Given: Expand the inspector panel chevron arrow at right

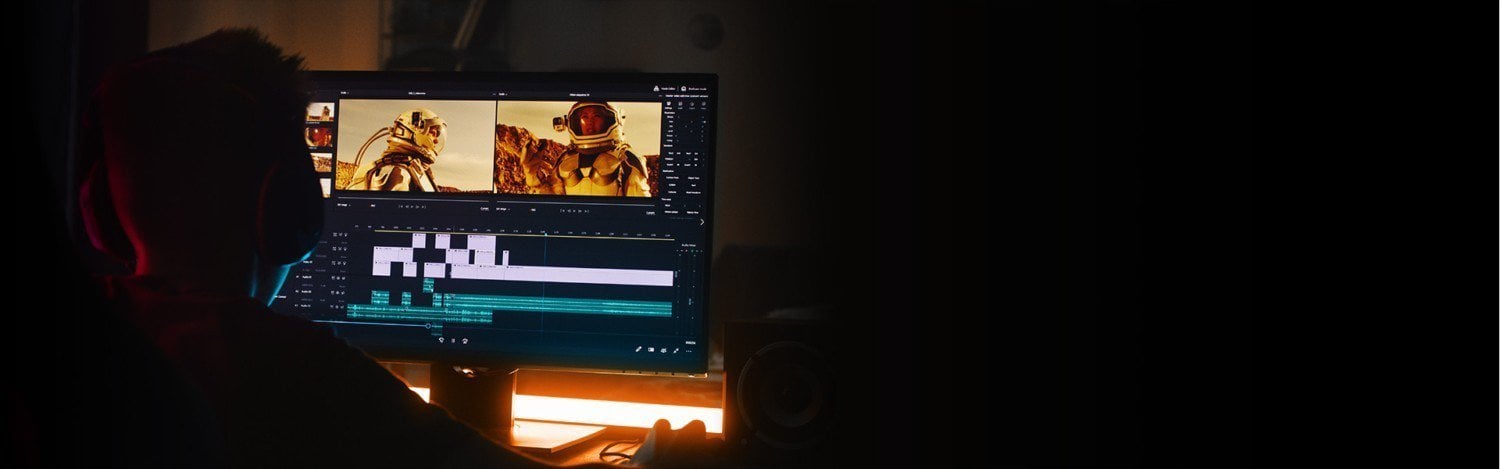Looking at the screenshot, I should (x=701, y=222).
